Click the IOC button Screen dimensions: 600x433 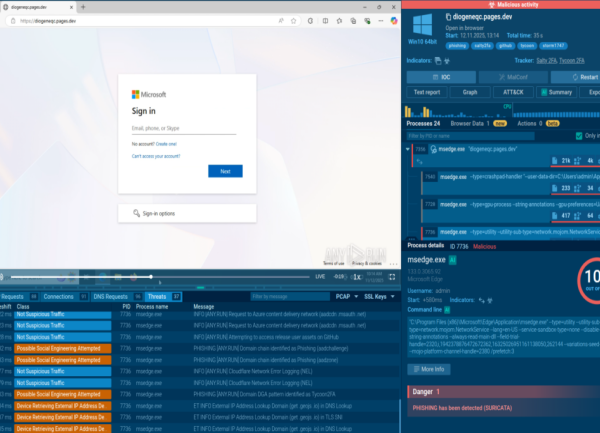(x=441, y=77)
